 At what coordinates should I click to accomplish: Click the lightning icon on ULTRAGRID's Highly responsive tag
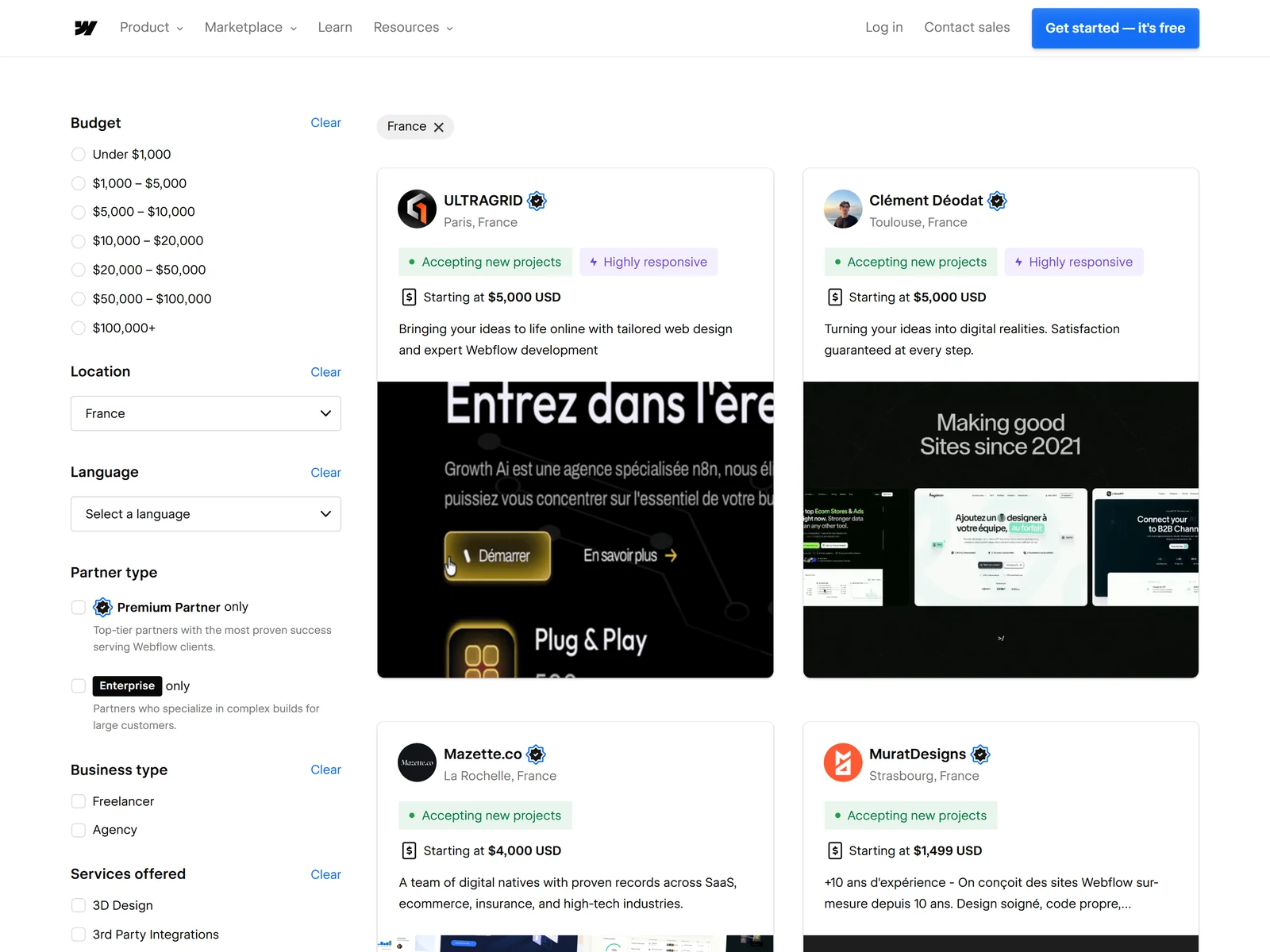coord(593,262)
